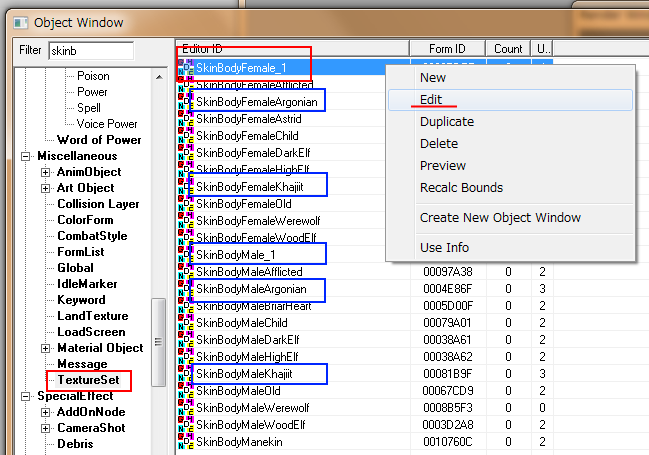Select the Word of Power tree item

(99, 140)
